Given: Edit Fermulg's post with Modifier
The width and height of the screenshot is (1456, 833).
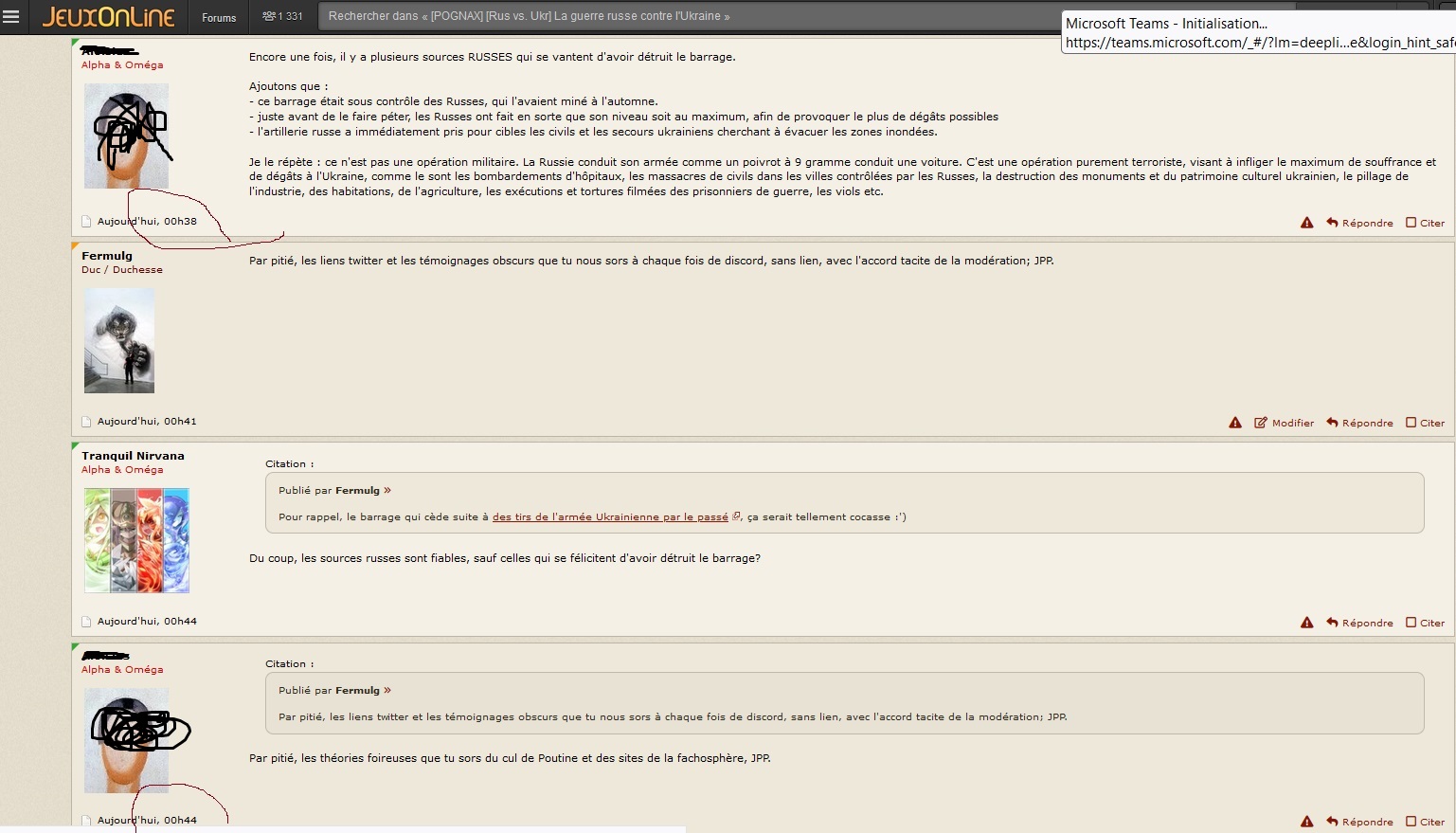Looking at the screenshot, I should [x=1284, y=423].
